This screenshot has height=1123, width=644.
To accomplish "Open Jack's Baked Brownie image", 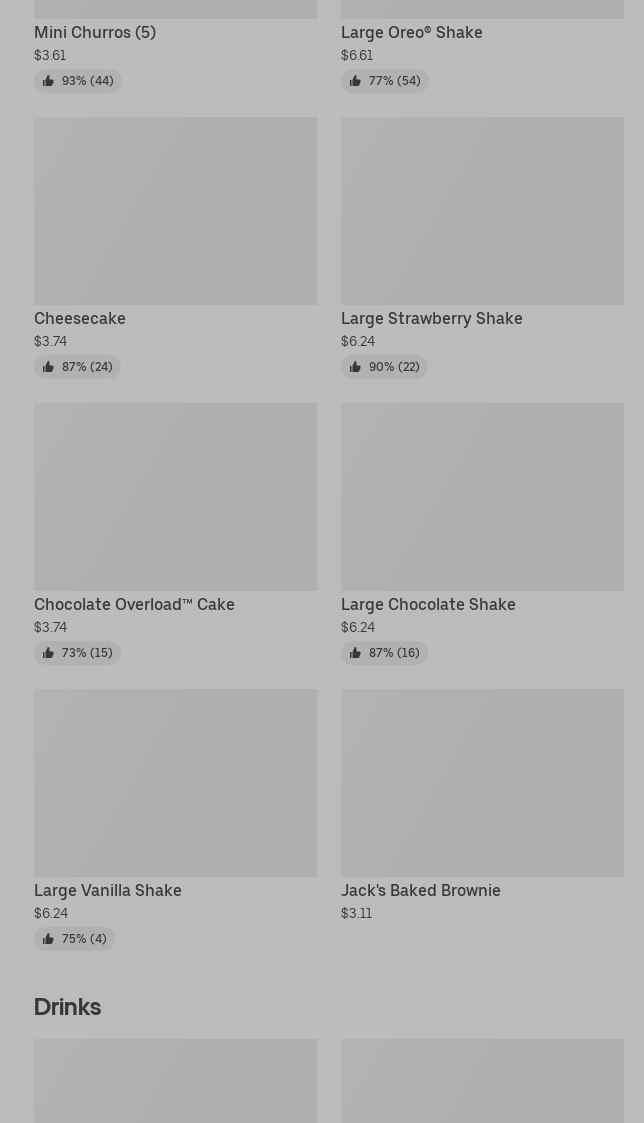I will [482, 783].
